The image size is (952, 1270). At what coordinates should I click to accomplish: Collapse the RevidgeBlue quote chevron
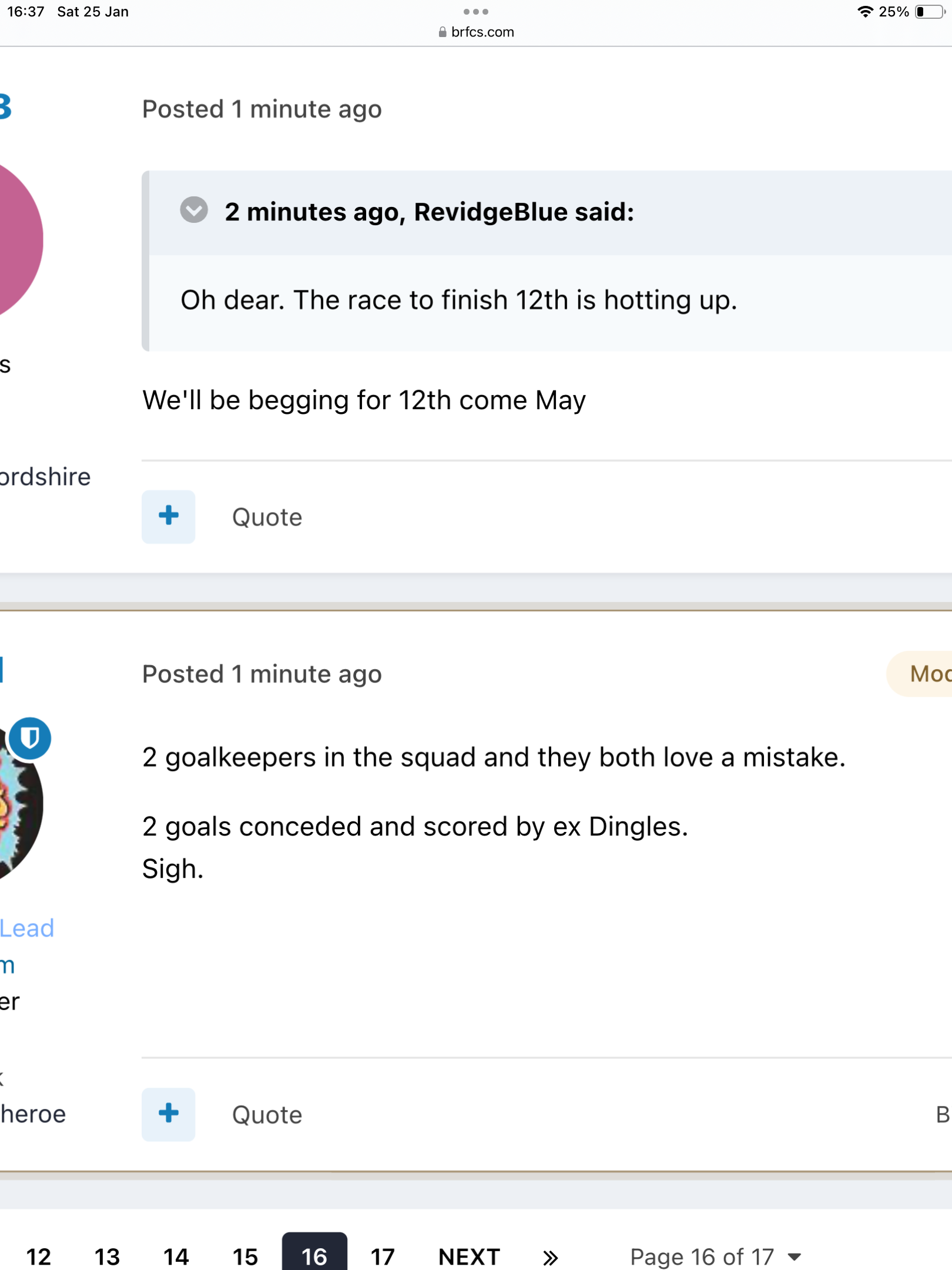click(194, 210)
